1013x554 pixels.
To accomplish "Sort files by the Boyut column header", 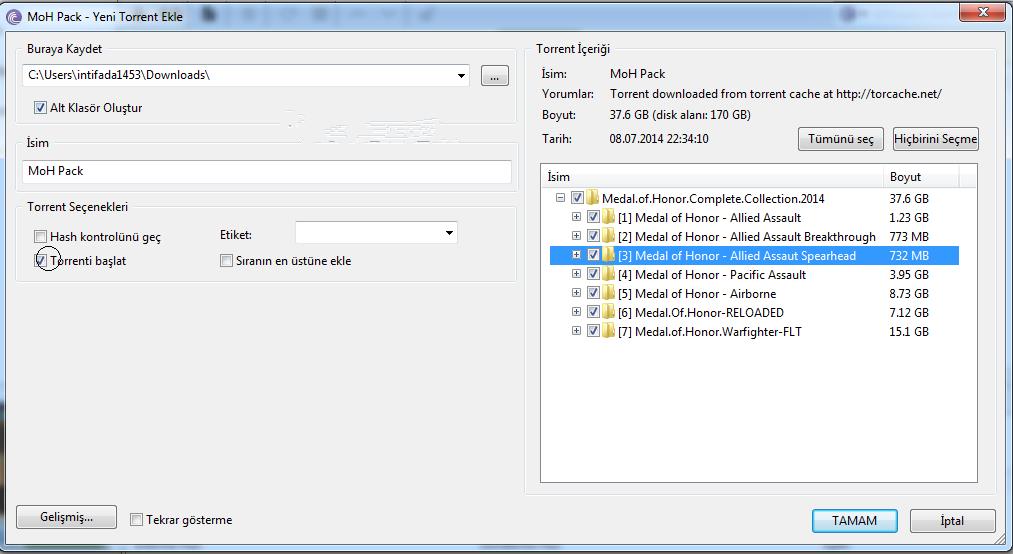I will click(919, 177).
